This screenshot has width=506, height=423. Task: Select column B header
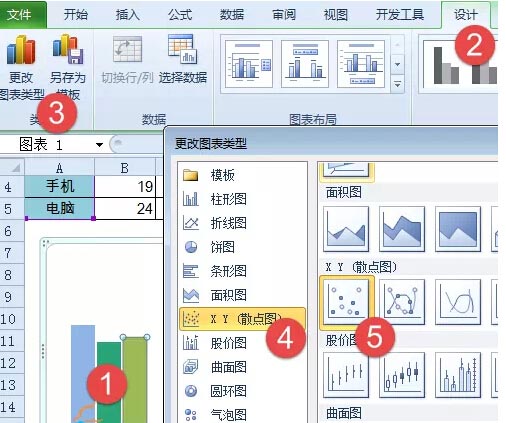(125, 168)
